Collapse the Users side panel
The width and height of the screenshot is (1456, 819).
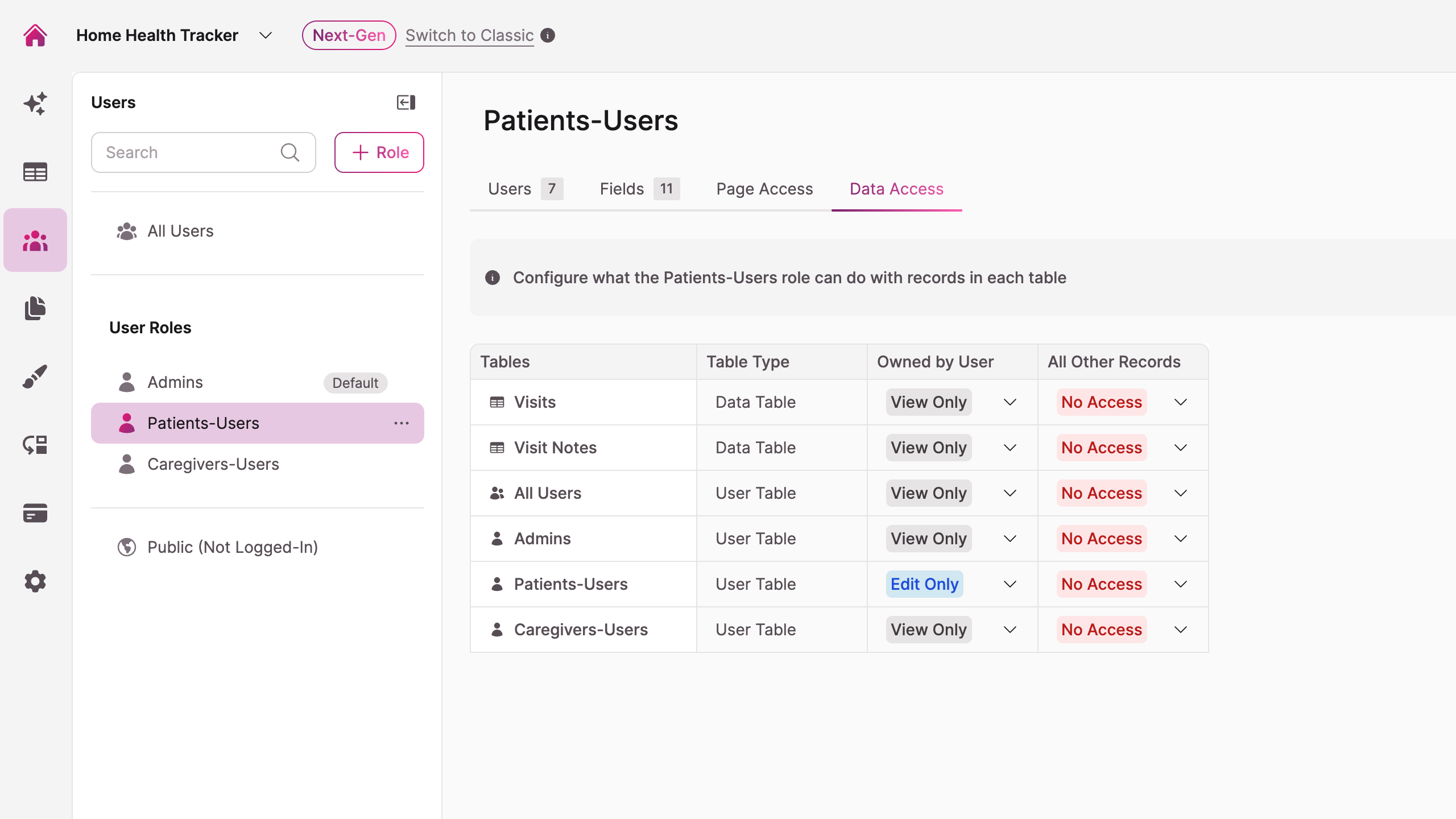click(x=406, y=102)
